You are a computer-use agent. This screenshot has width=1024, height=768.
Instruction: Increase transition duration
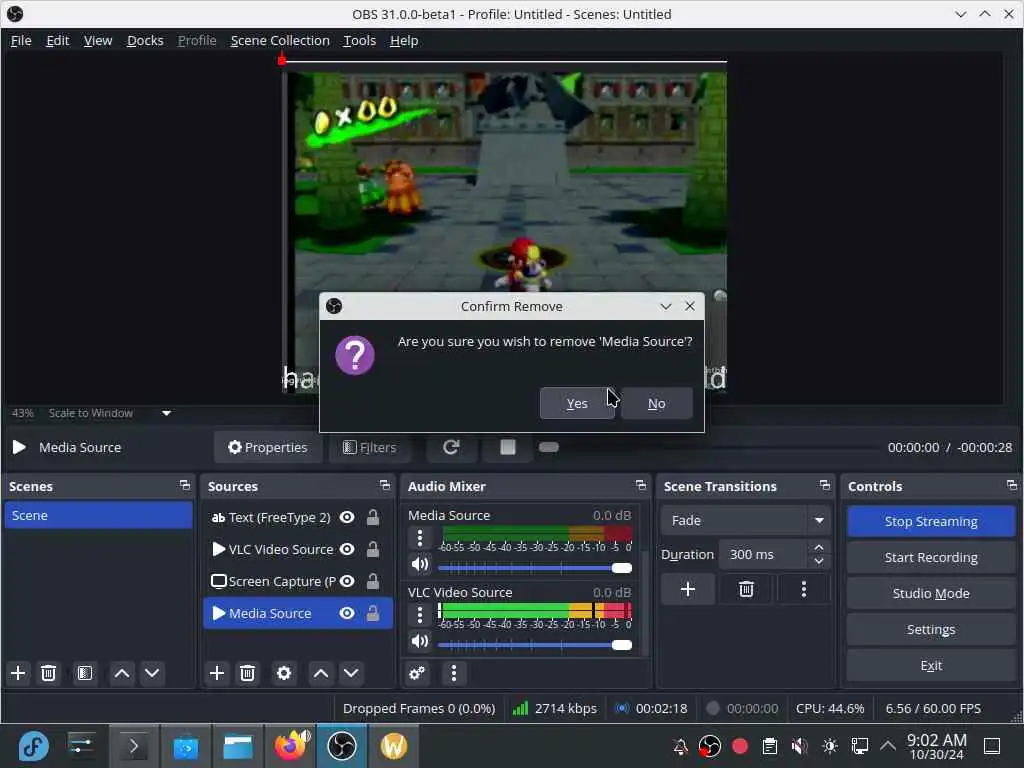point(819,547)
